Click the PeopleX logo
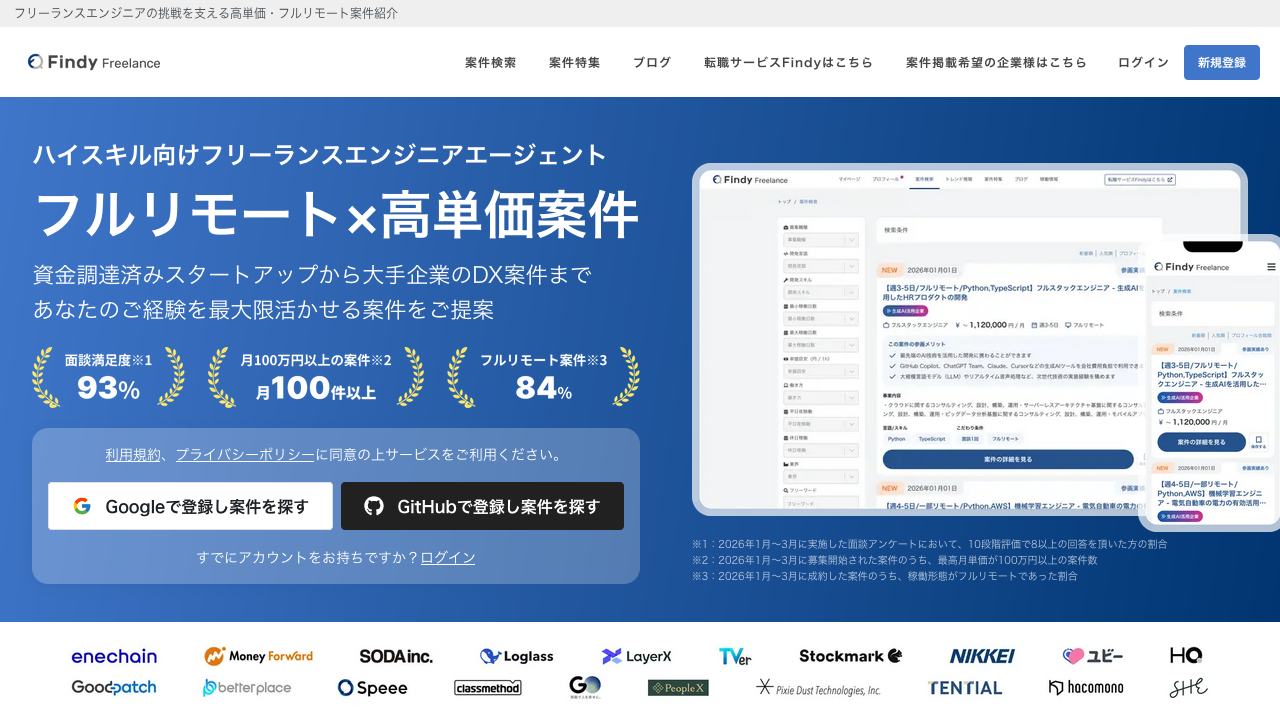 tap(678, 687)
